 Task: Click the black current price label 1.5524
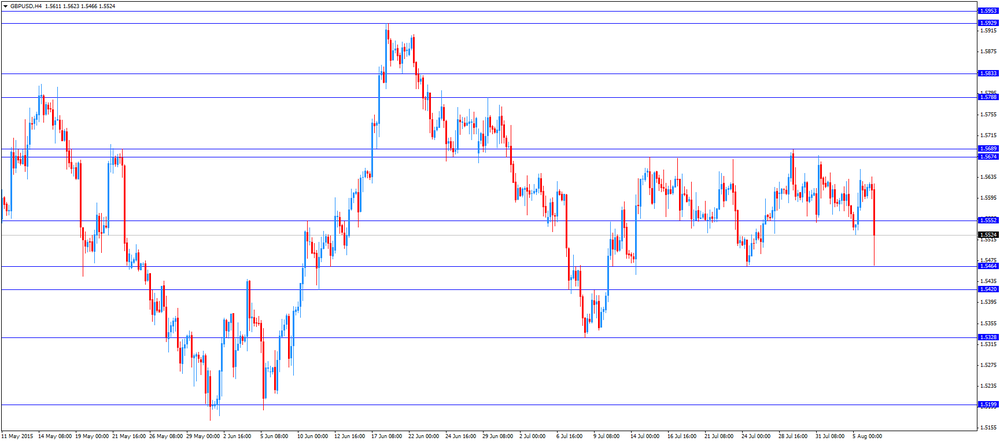(x=987, y=235)
